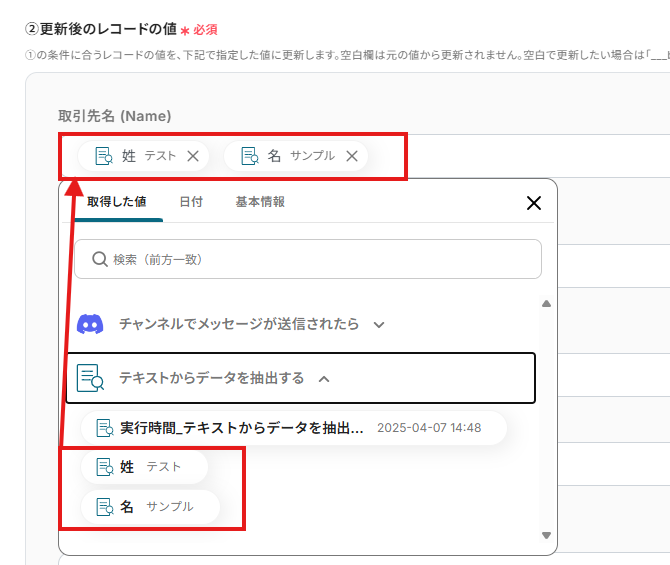Click the chevron beside チャンネルでメッセージが送信されたら

point(379,325)
